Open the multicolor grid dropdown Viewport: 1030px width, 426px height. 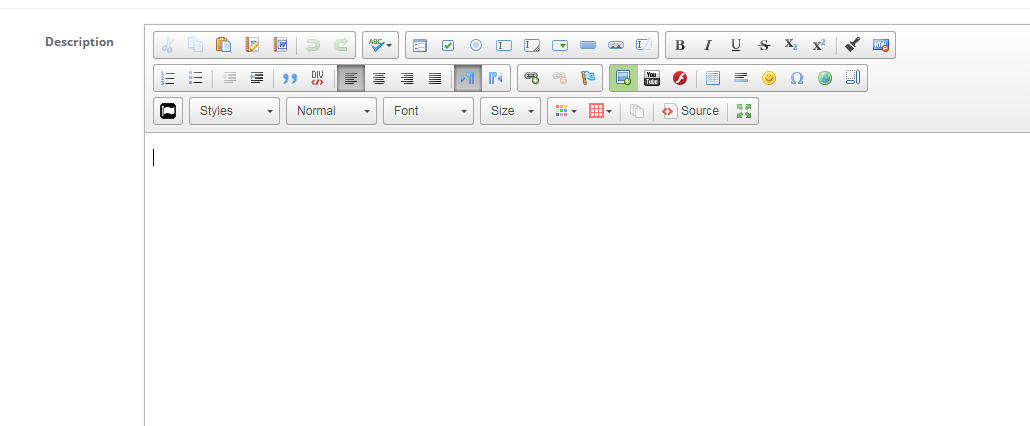coord(566,111)
